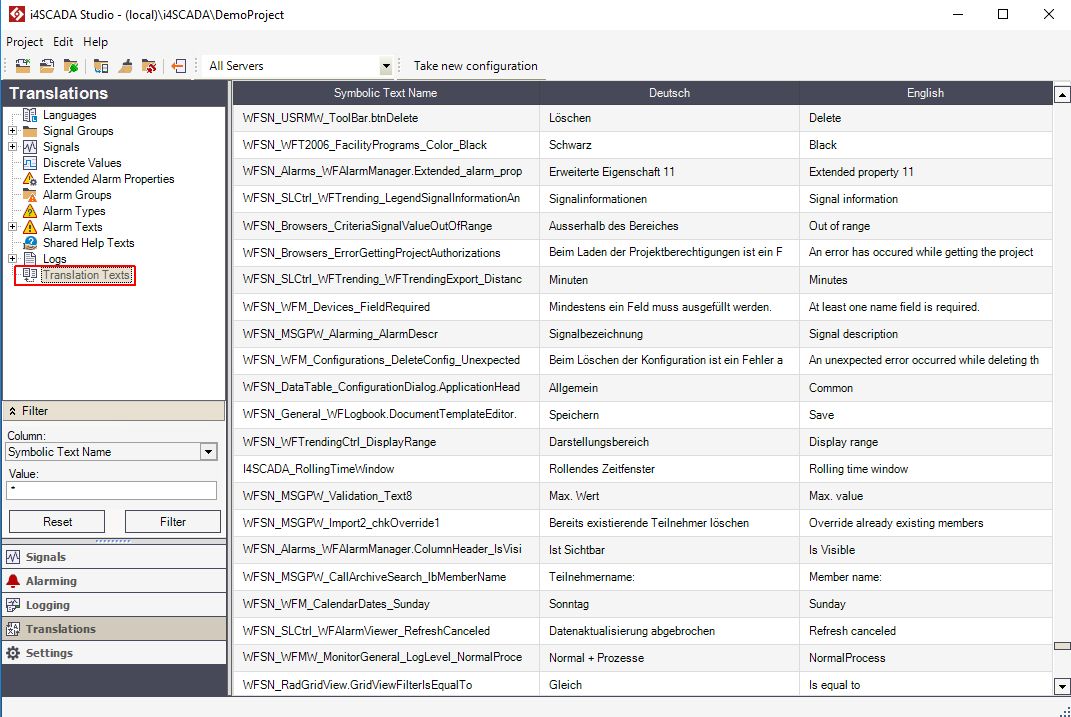Open the All Servers dropdown
This screenshot has height=717, width=1071.
[x=386, y=66]
